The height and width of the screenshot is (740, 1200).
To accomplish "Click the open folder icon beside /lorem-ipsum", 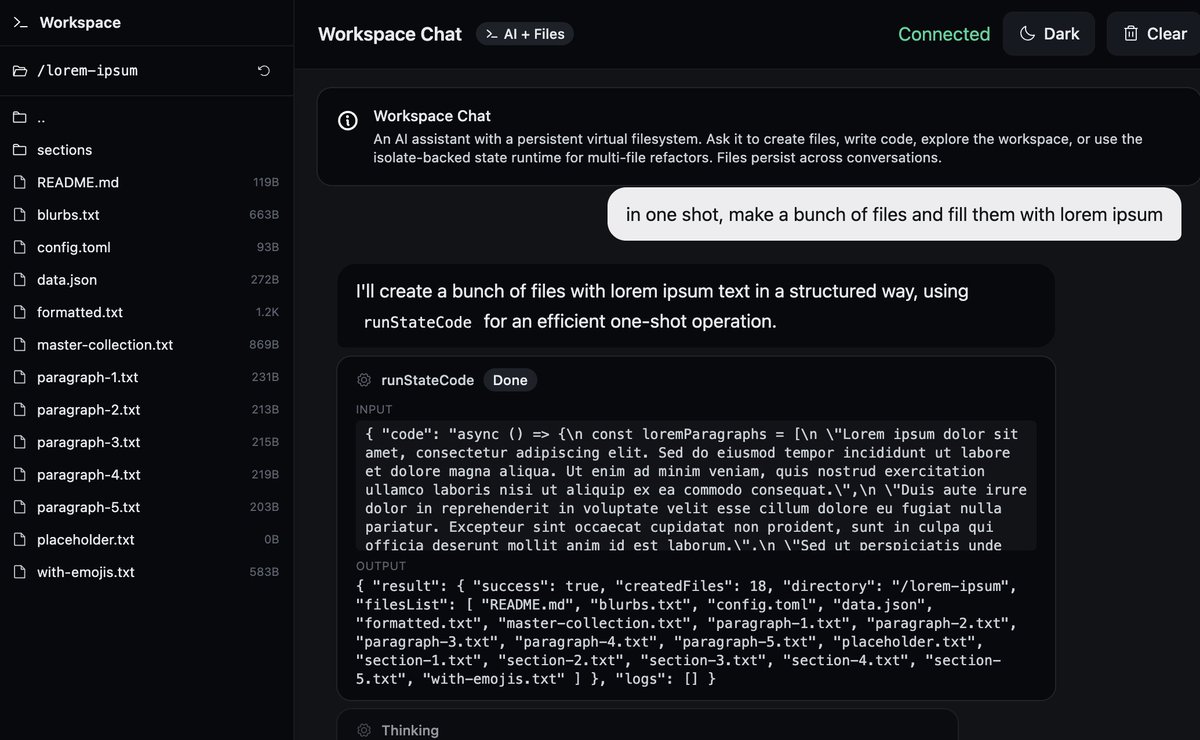I will tap(20, 71).
